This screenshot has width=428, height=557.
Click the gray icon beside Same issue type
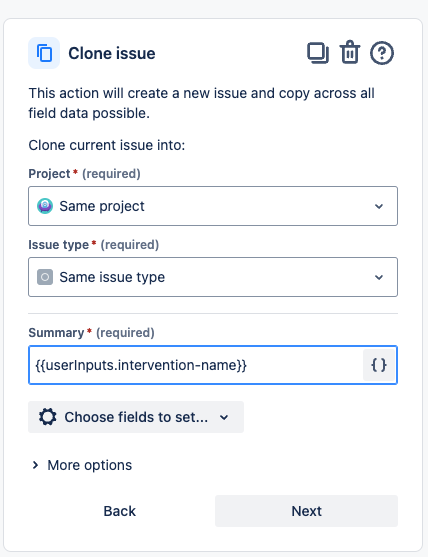tap(45, 277)
